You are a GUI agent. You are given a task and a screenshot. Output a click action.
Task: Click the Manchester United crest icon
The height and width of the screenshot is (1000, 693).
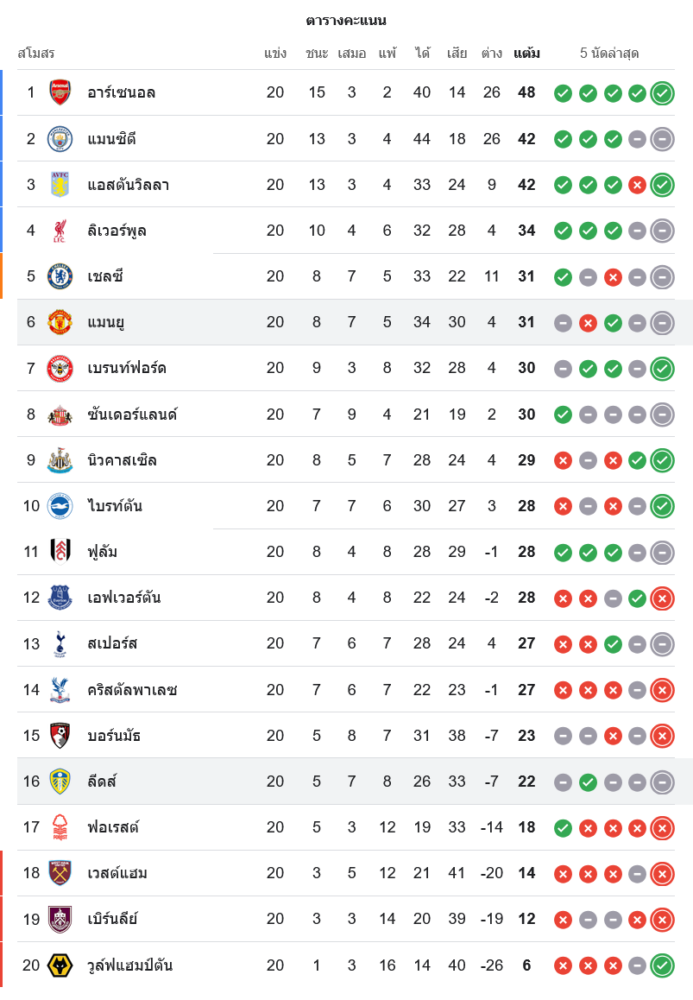[60, 322]
